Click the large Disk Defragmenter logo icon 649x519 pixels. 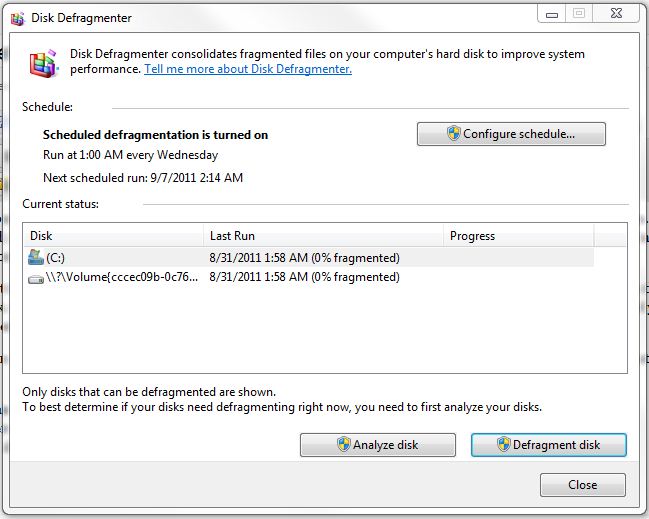pos(43,63)
